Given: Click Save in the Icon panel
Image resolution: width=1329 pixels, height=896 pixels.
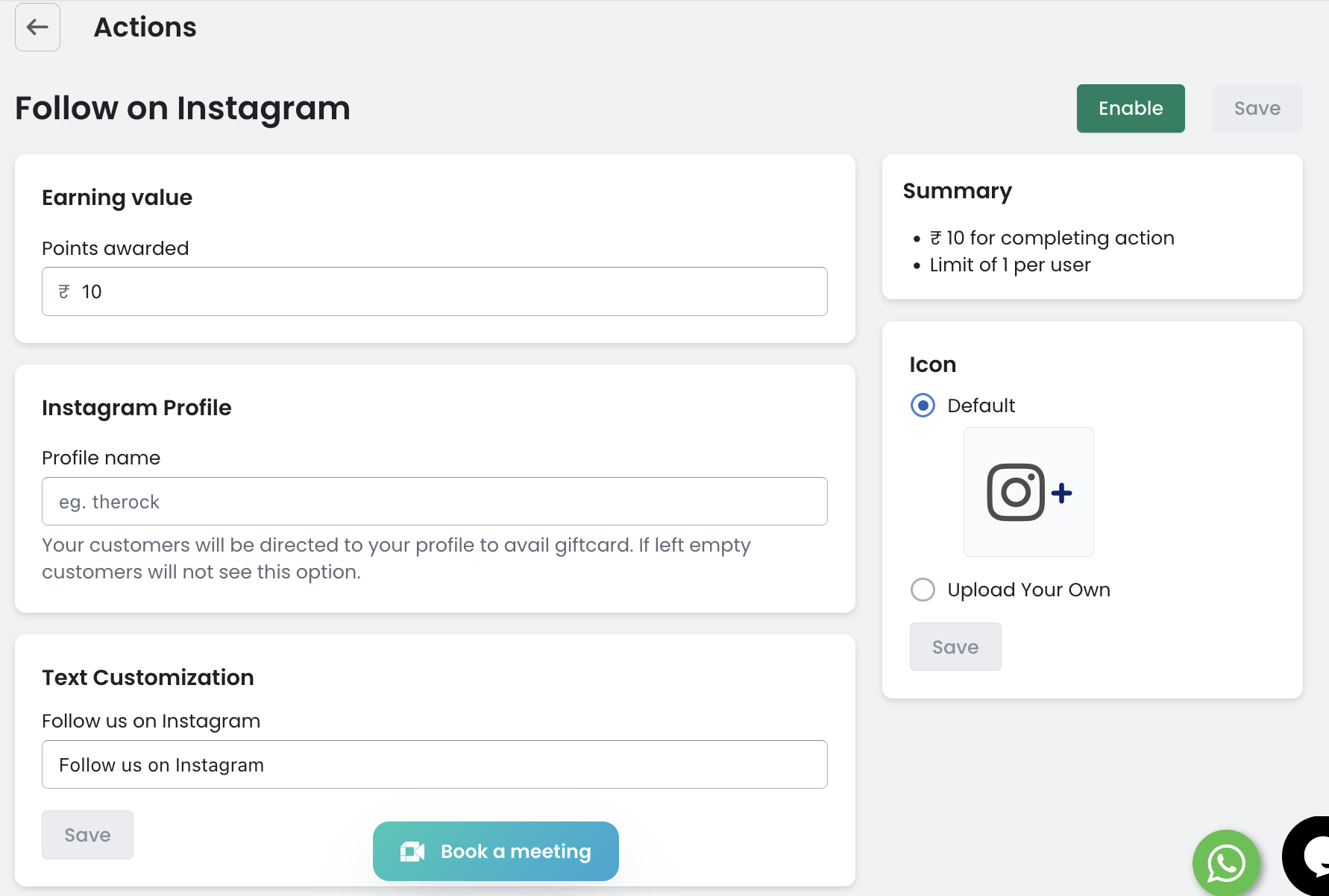Looking at the screenshot, I should (x=955, y=647).
